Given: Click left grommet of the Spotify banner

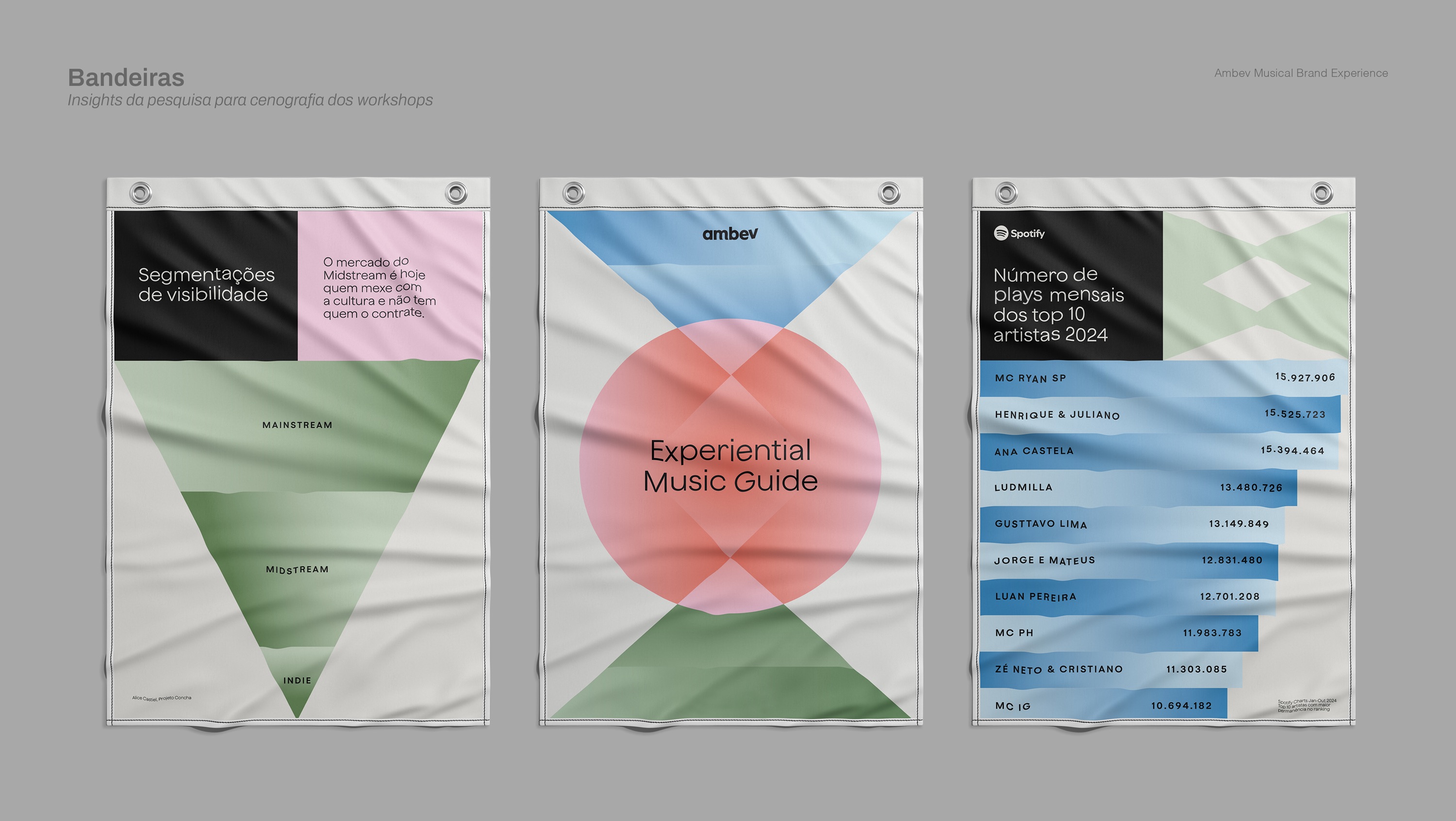Looking at the screenshot, I should tap(1006, 193).
